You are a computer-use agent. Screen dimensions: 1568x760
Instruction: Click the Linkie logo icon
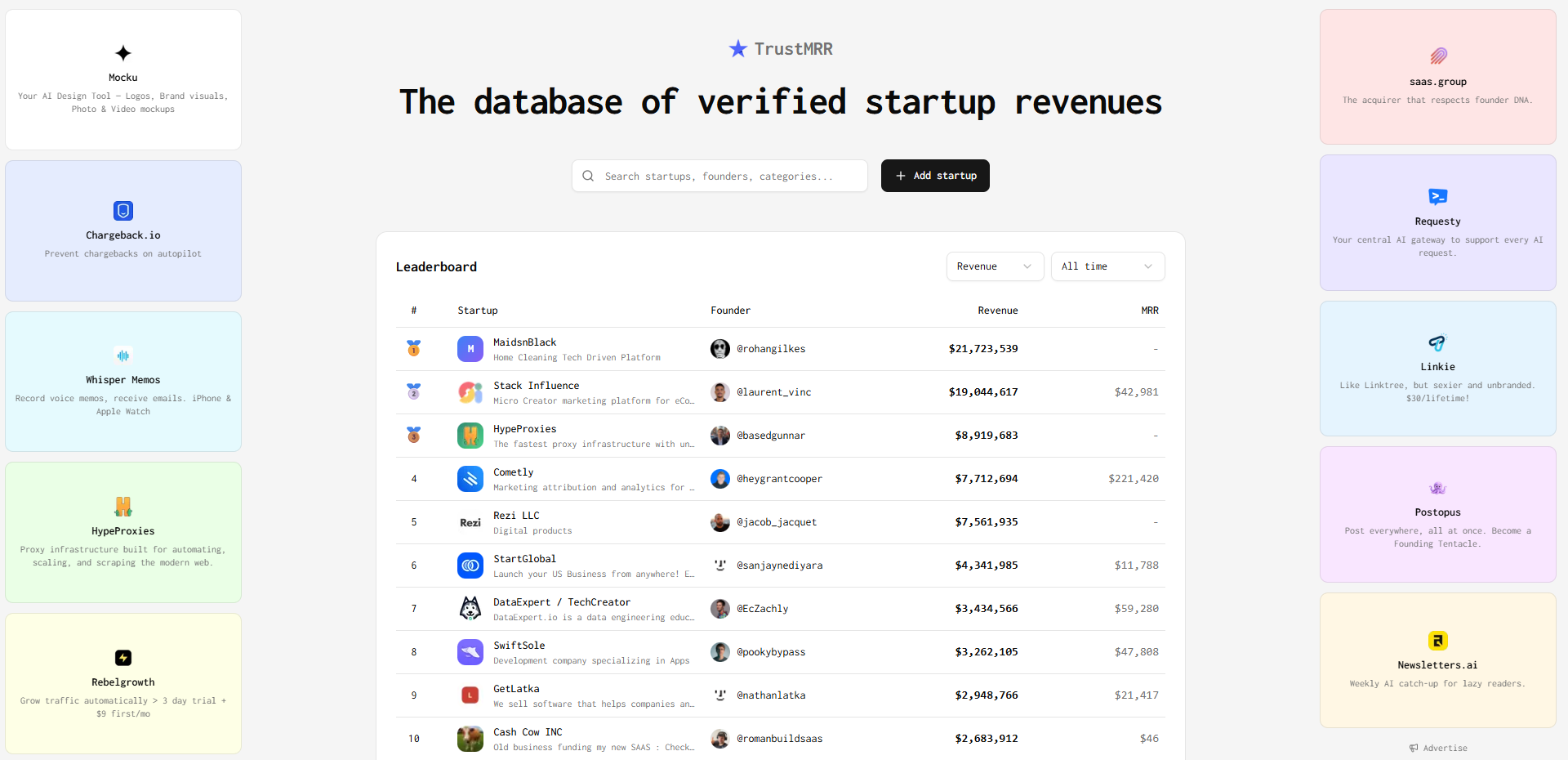pyautogui.click(x=1438, y=342)
